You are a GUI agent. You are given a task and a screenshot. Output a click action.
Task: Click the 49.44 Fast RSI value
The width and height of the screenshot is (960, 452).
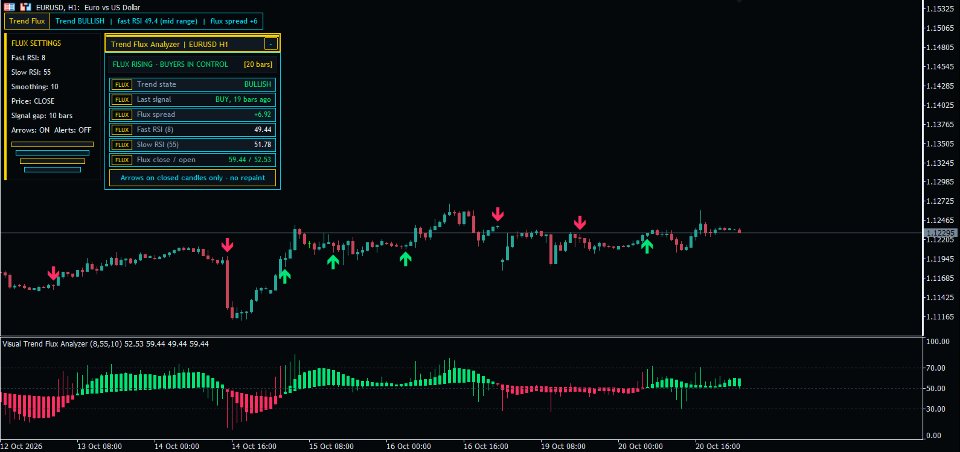click(263, 130)
